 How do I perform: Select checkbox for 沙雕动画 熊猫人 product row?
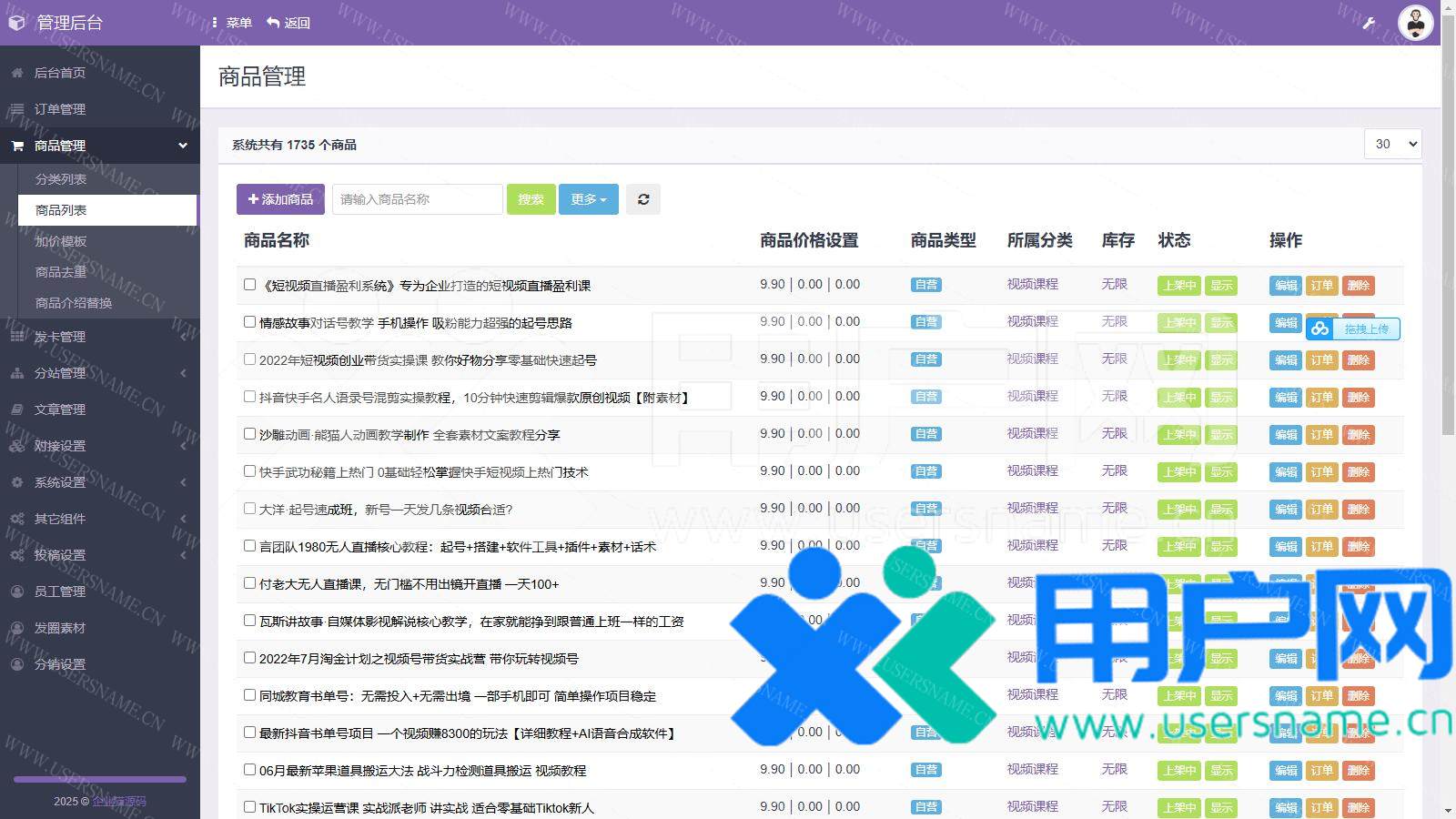pyautogui.click(x=249, y=434)
